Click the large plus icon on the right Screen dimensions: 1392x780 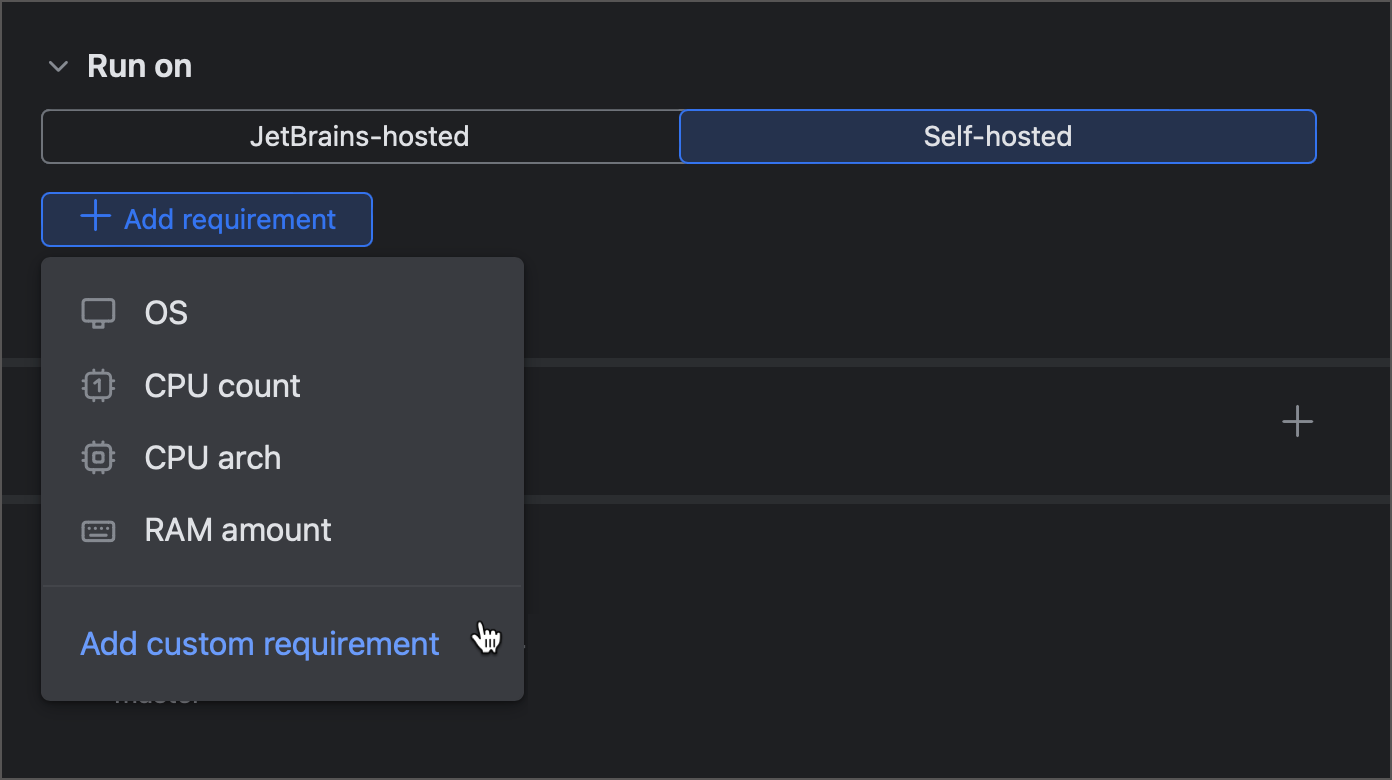(1297, 421)
